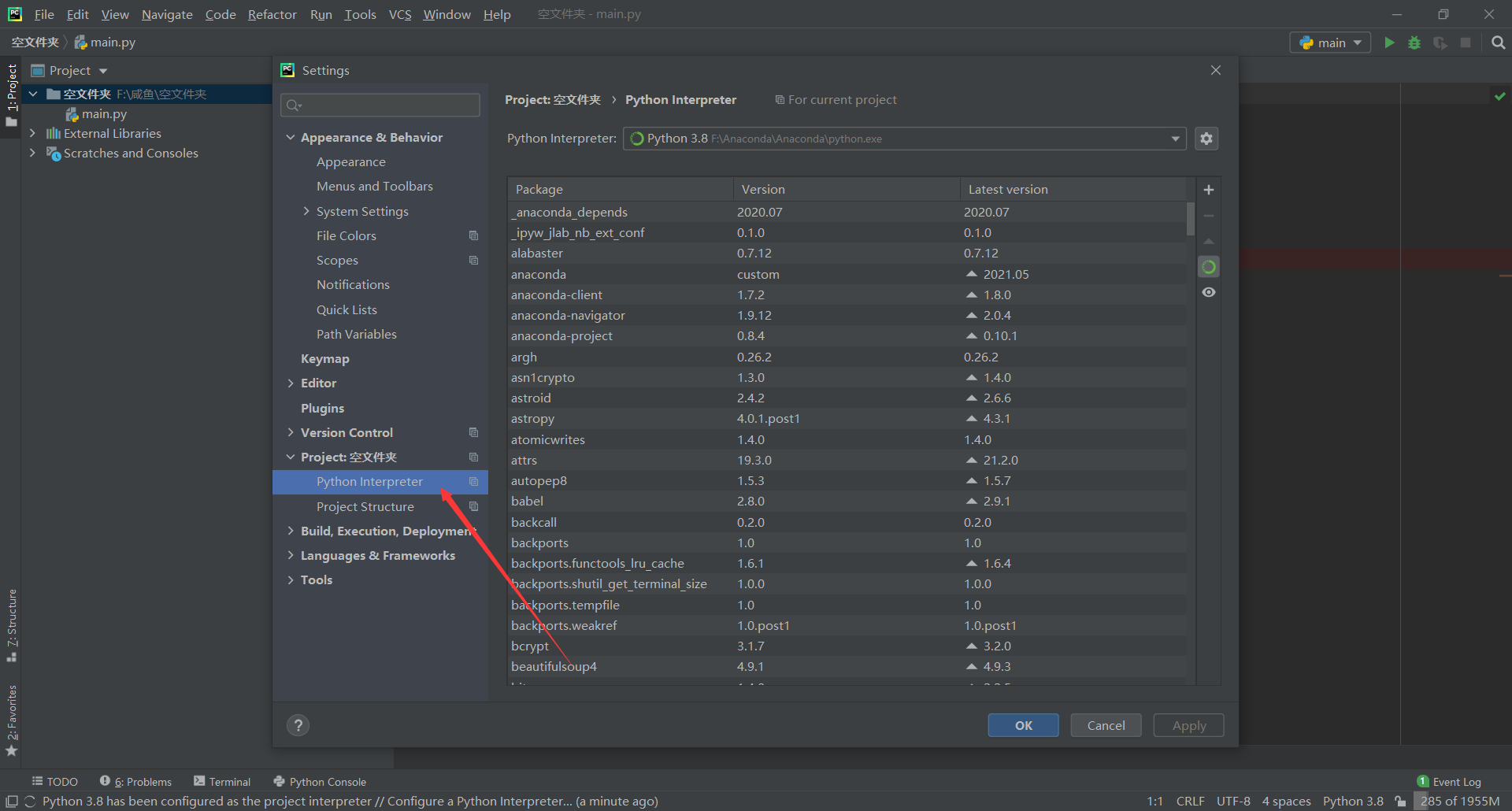Open the main run configuration dropdown
1512x811 pixels.
(x=1330, y=43)
